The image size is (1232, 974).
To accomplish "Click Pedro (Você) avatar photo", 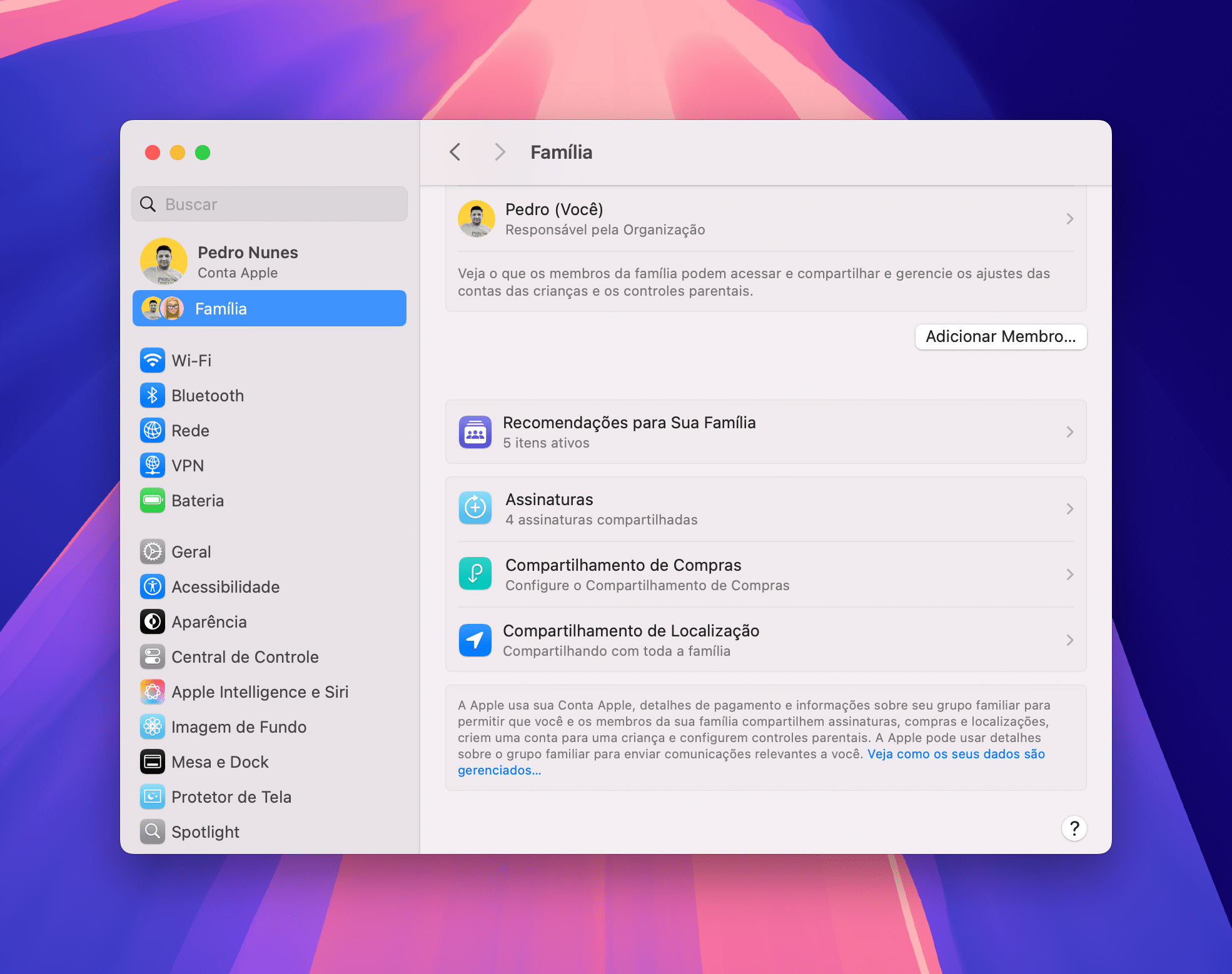I will tap(477, 219).
